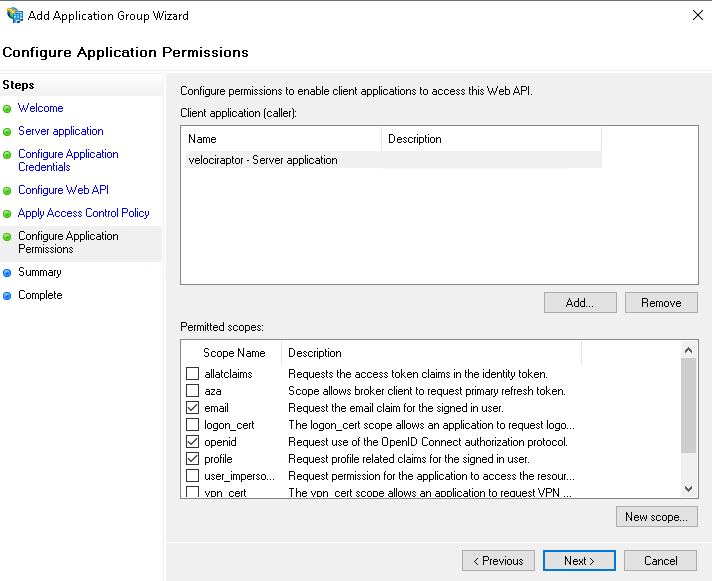
Task: Click the green bullet beside Configure Web API
Action: click(8, 191)
